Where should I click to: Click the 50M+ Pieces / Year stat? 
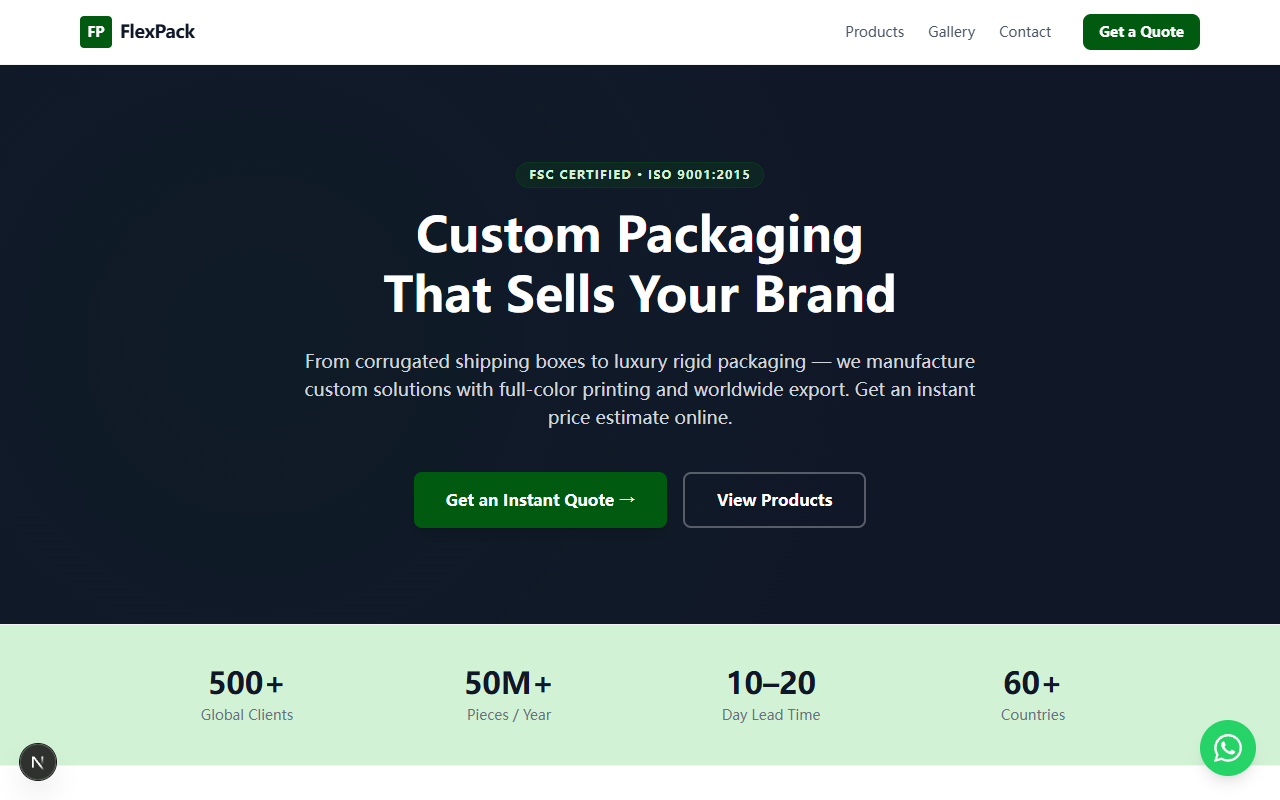click(509, 695)
